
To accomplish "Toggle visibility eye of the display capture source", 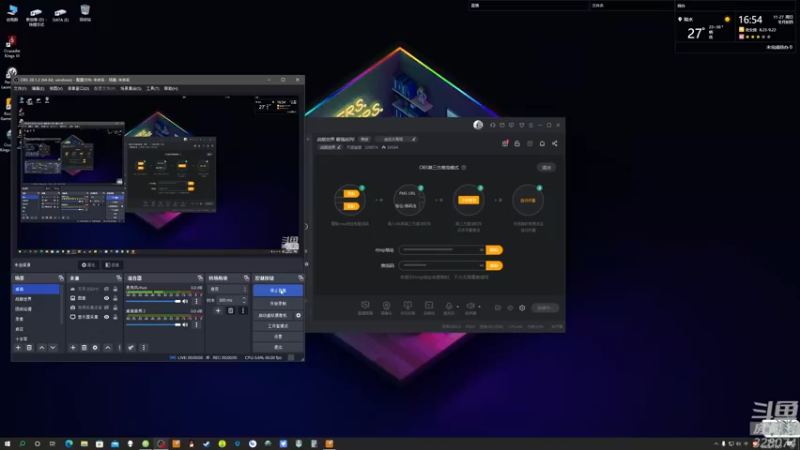I will 106,317.
